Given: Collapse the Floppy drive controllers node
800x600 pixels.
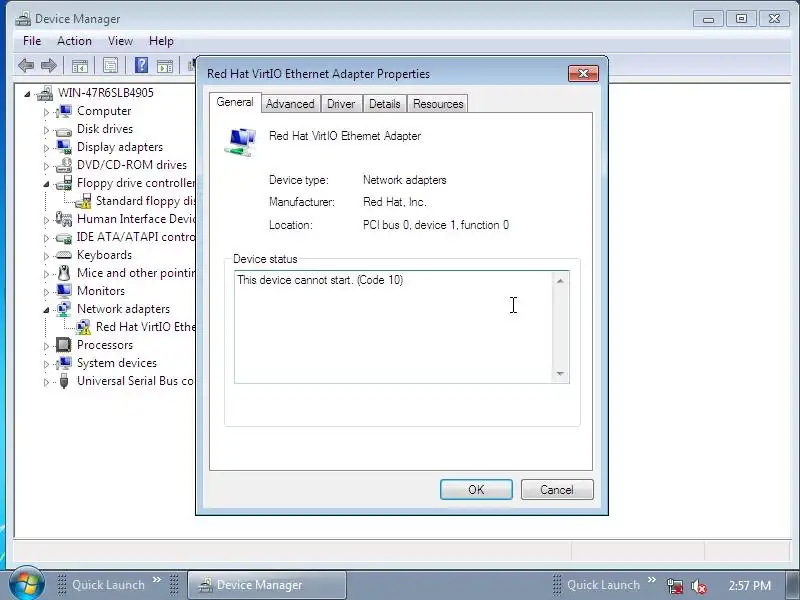Looking at the screenshot, I should point(46,184).
